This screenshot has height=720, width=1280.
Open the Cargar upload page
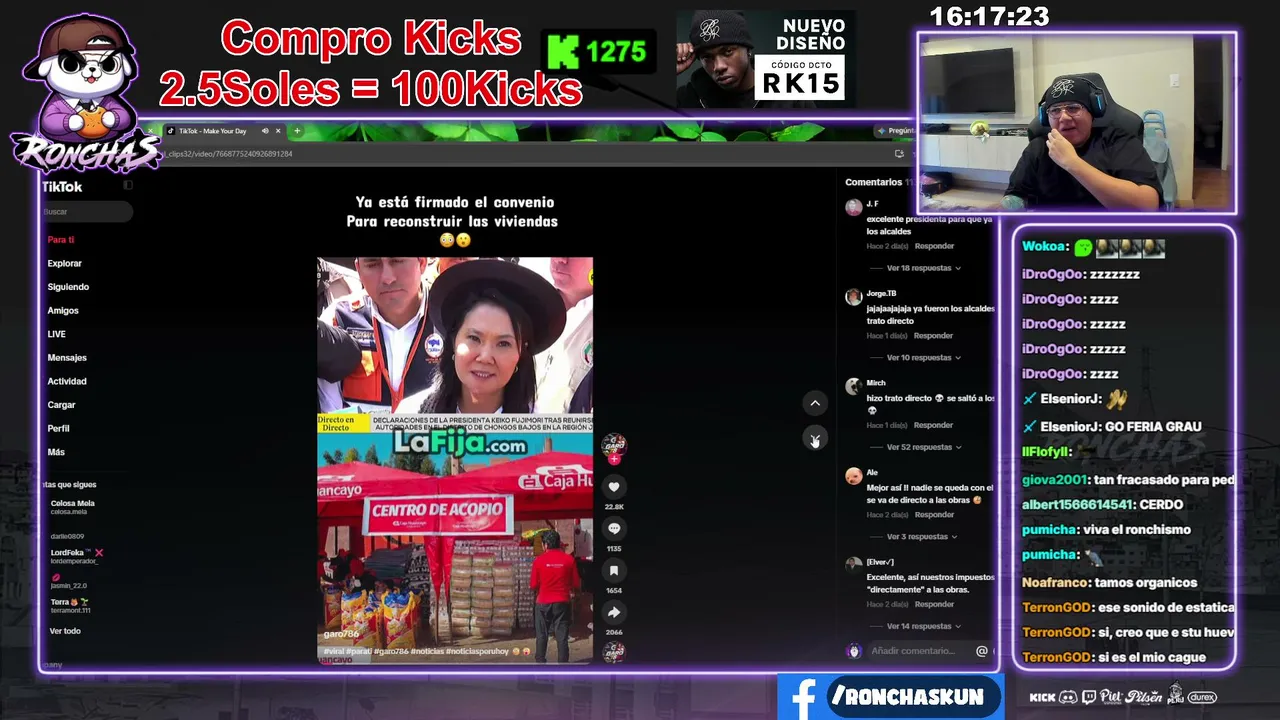tap(61, 405)
